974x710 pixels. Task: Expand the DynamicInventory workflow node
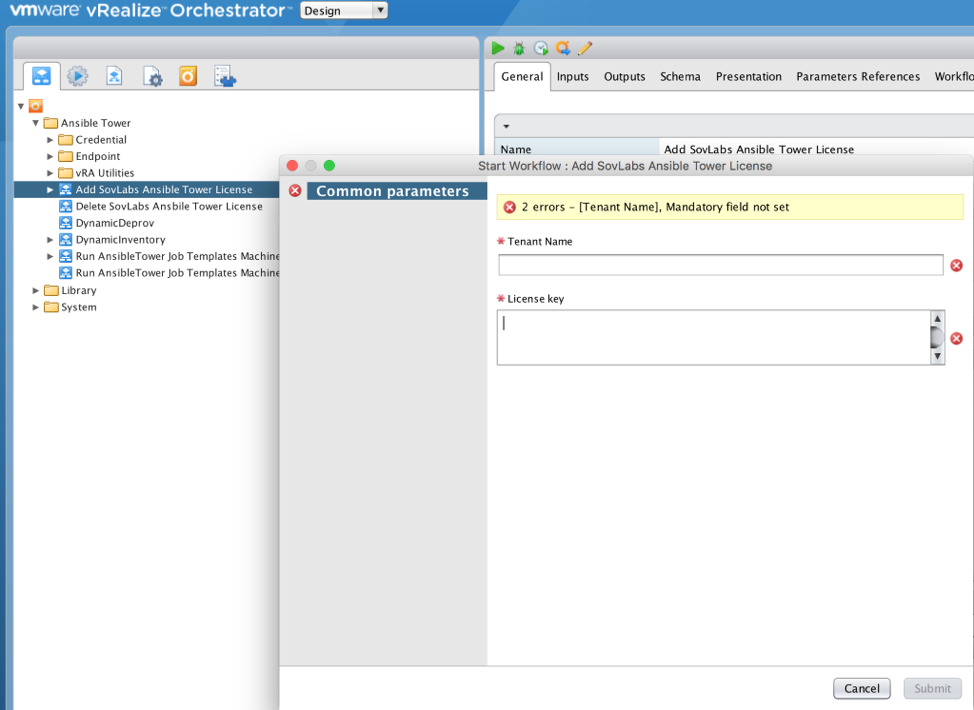[50, 240]
